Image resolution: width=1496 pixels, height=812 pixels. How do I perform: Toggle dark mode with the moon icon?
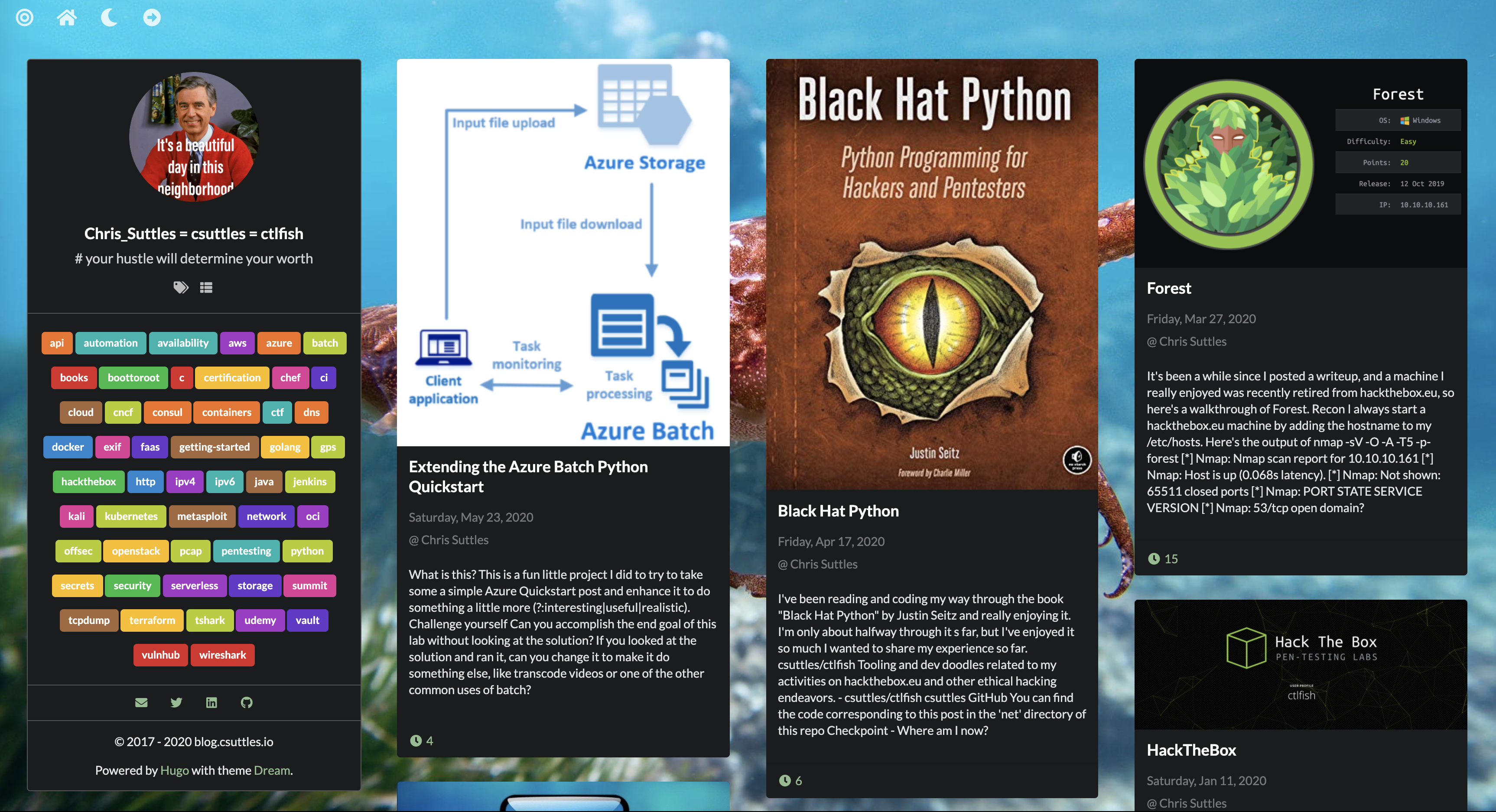tap(109, 17)
